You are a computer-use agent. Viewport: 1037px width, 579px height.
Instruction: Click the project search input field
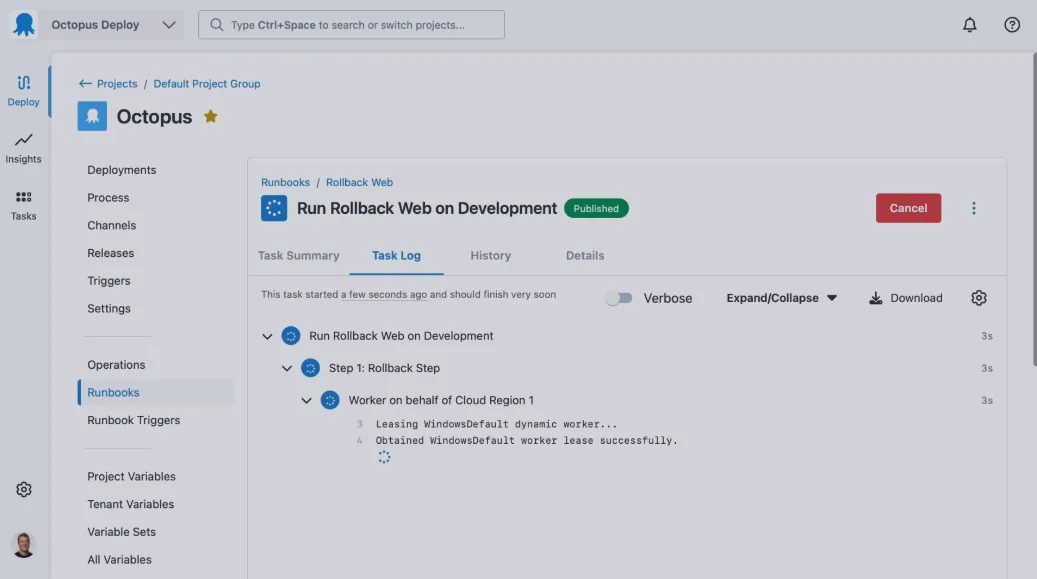pyautogui.click(x=351, y=25)
